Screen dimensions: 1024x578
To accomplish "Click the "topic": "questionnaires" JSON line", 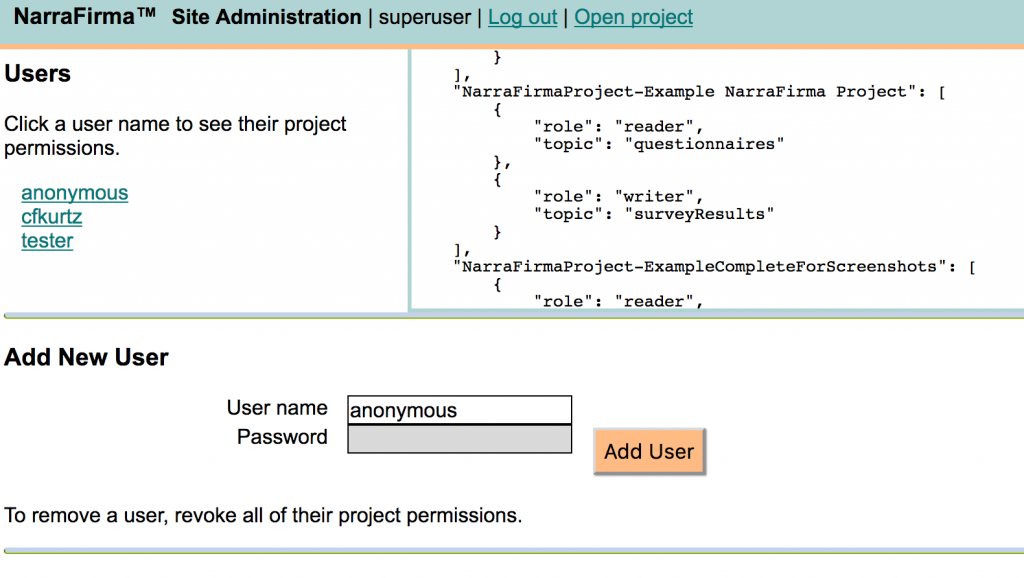I will click(659, 143).
